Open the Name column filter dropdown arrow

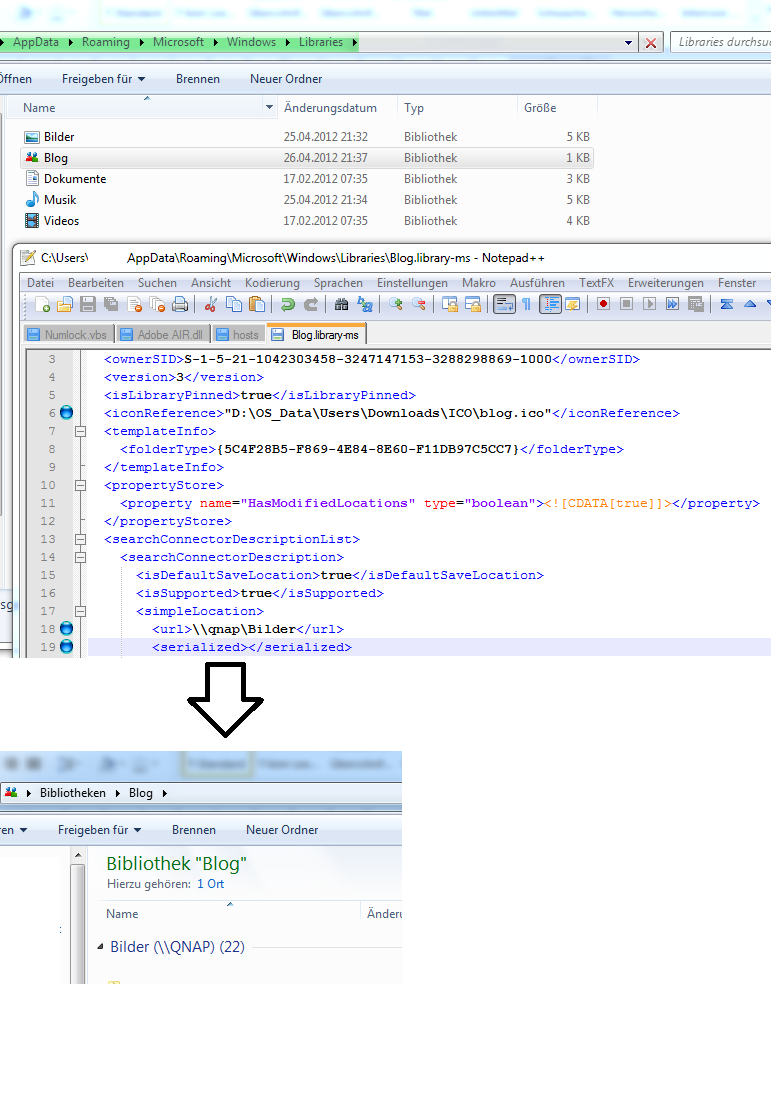[269, 108]
